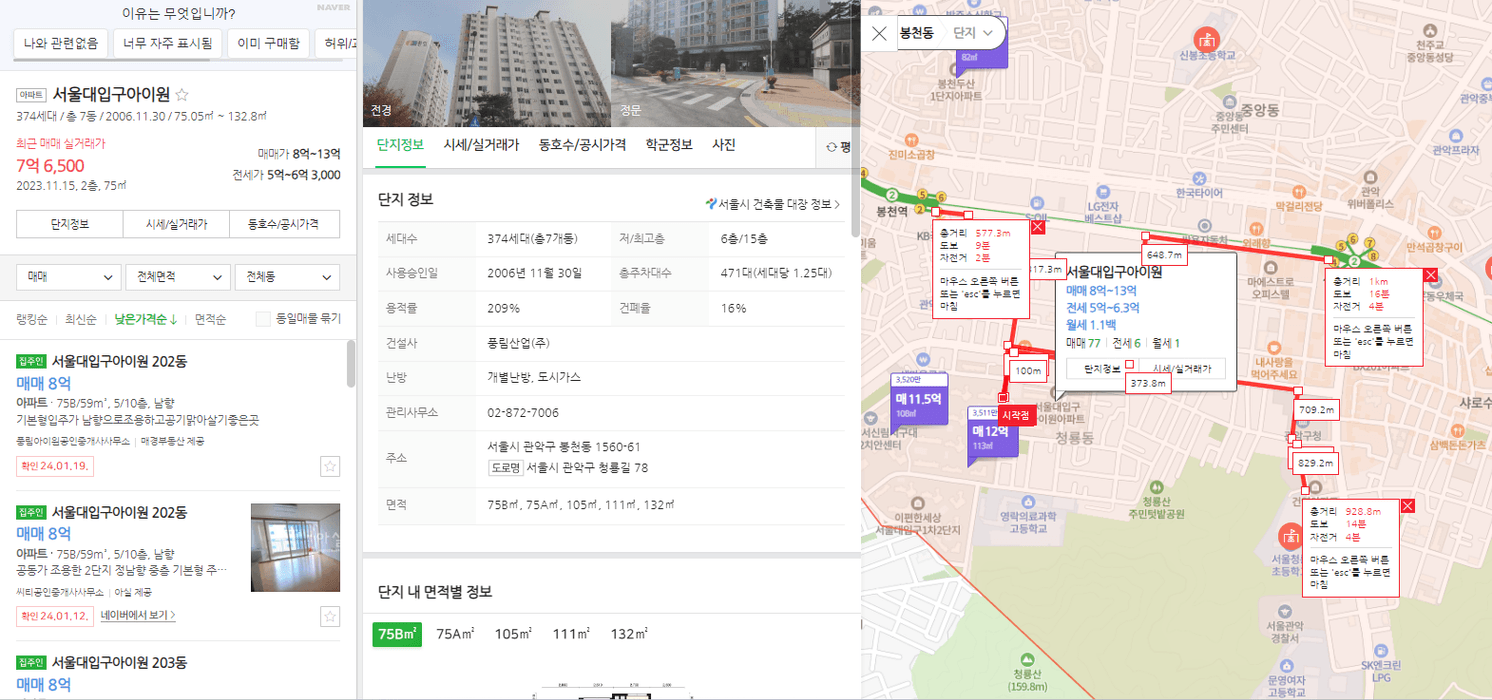The image size is (1492, 700).
Task: Close the 577.3m distance popup
Action: coord(1038,228)
